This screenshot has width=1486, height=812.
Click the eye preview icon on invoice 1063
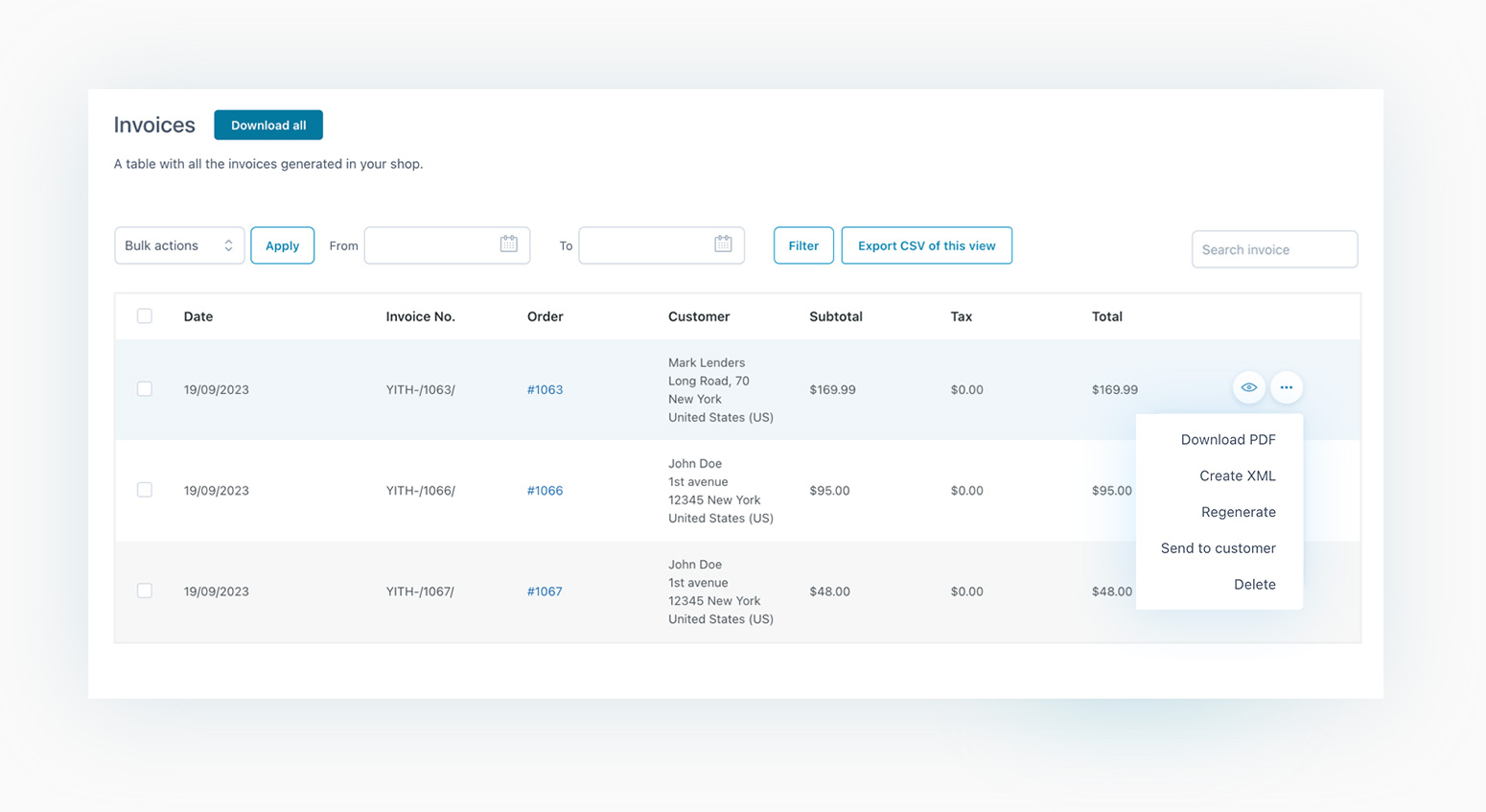click(1248, 387)
